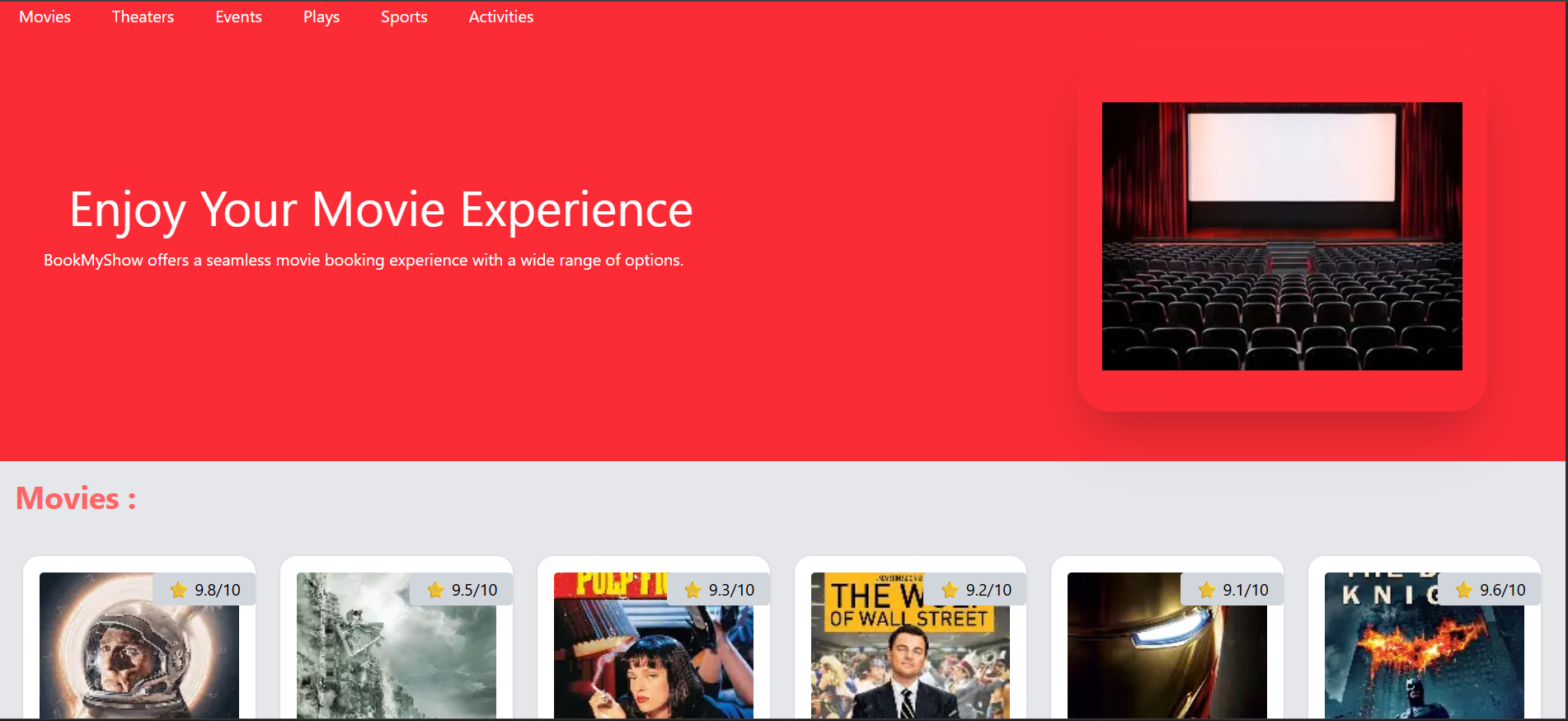
Task: Click the cinema hall hero image
Action: pos(1282,236)
